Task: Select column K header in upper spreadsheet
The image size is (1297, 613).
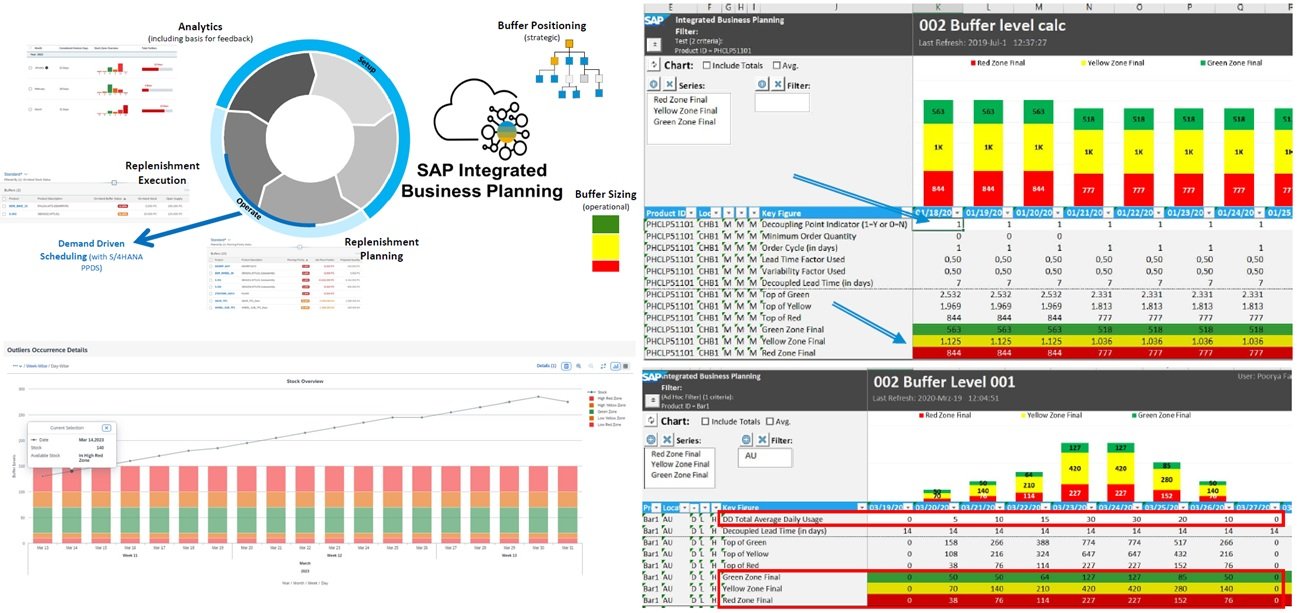Action: pos(939,5)
